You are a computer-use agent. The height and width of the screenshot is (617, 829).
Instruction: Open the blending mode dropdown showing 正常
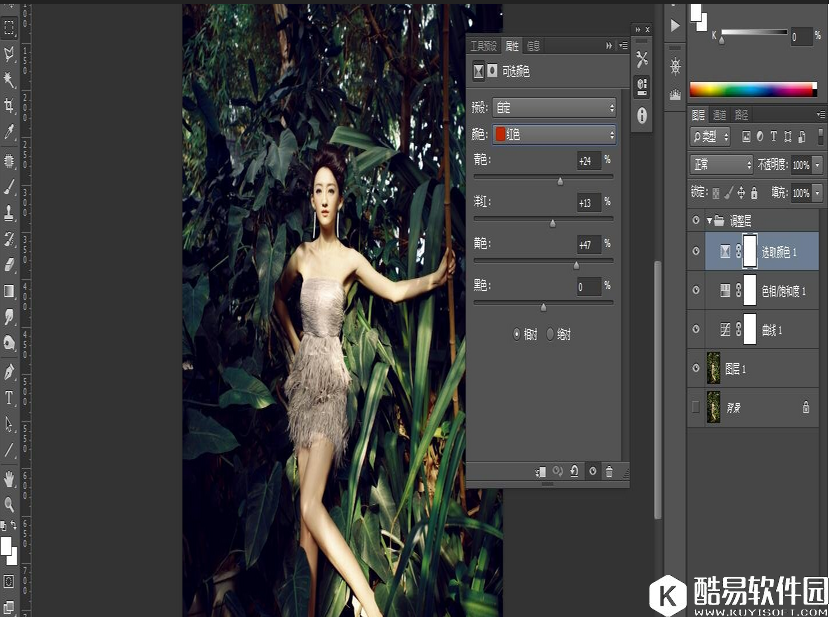point(722,163)
